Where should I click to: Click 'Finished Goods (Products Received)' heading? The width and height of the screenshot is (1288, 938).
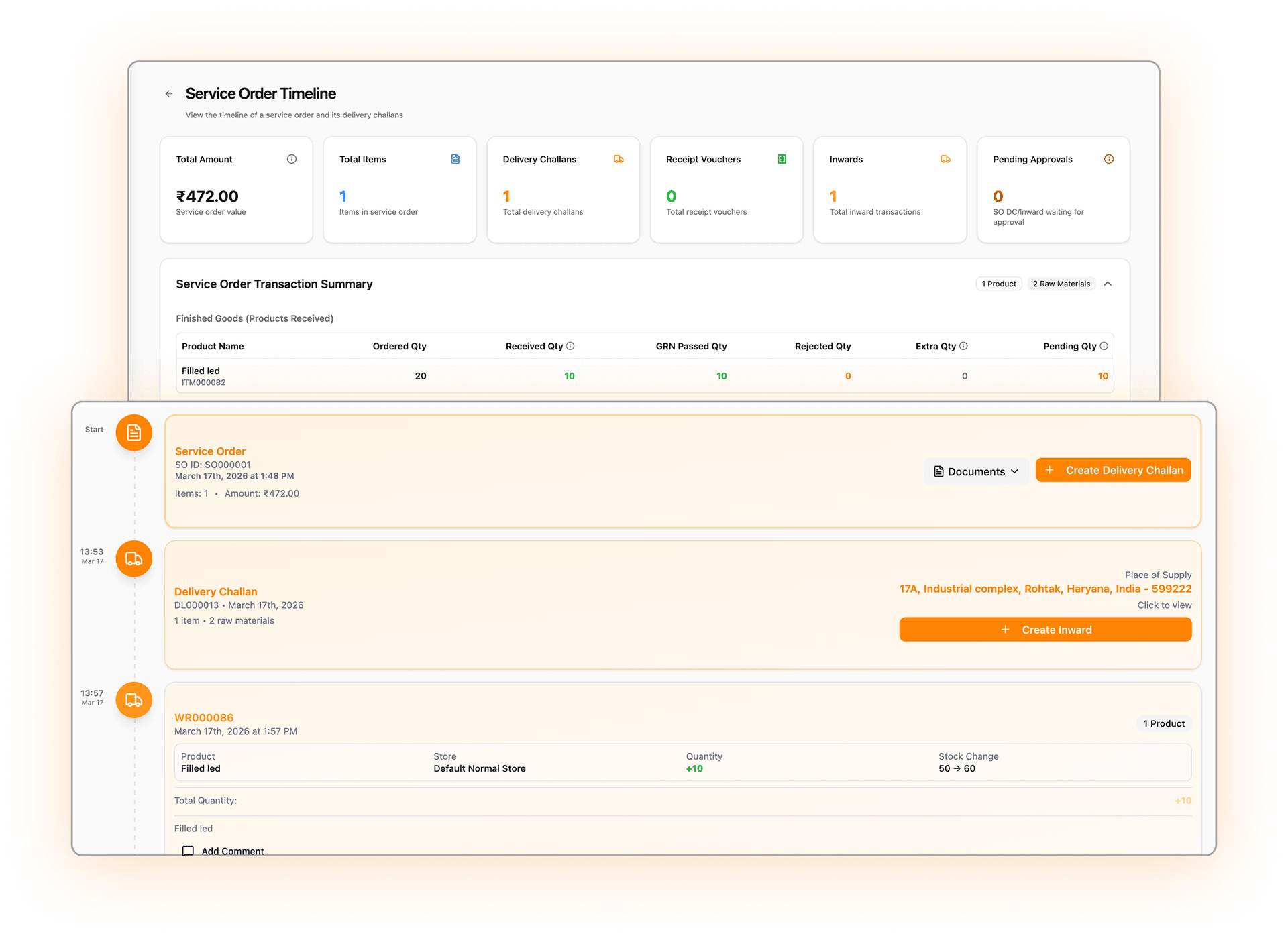point(254,318)
